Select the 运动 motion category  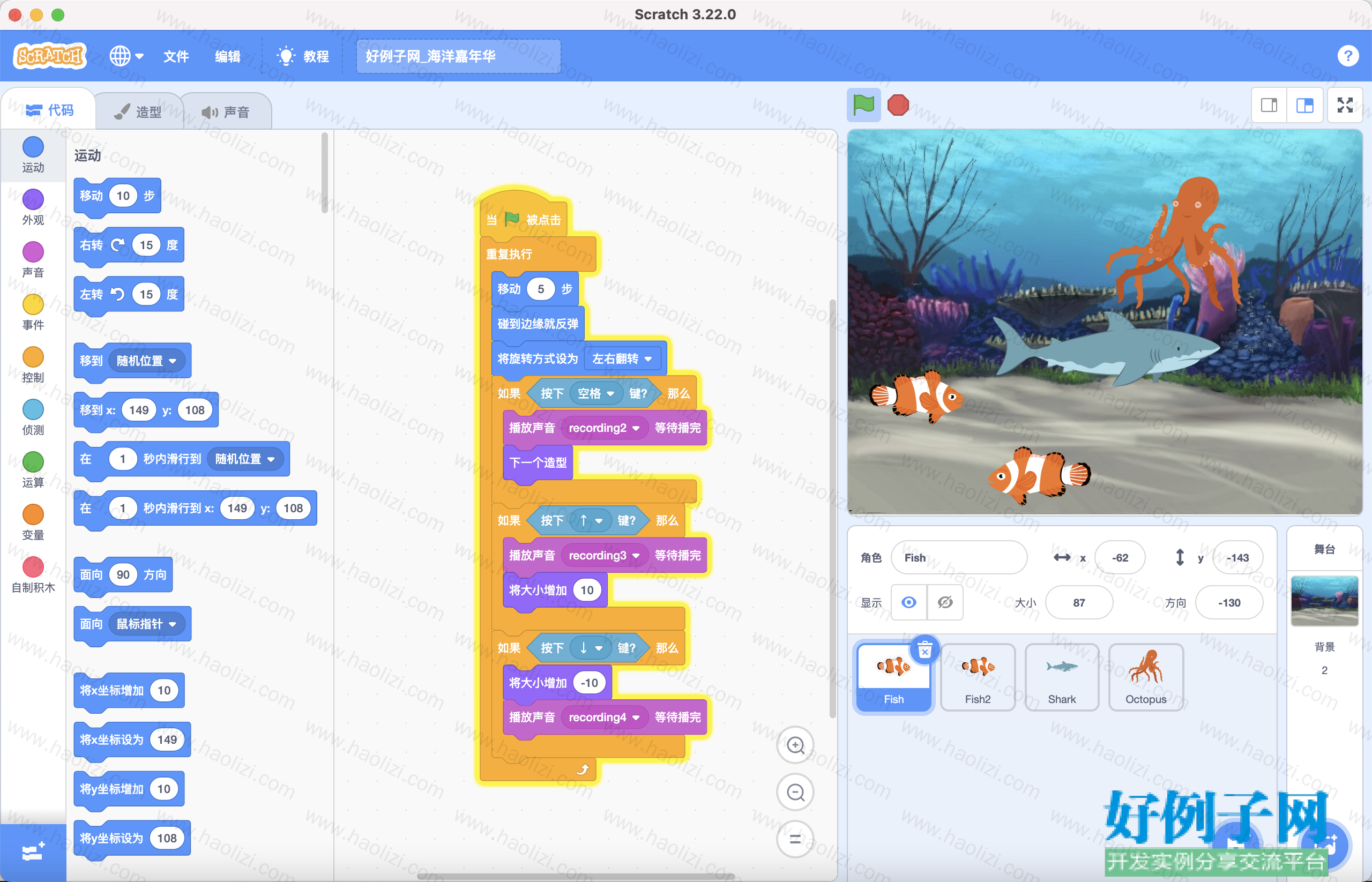[x=33, y=155]
